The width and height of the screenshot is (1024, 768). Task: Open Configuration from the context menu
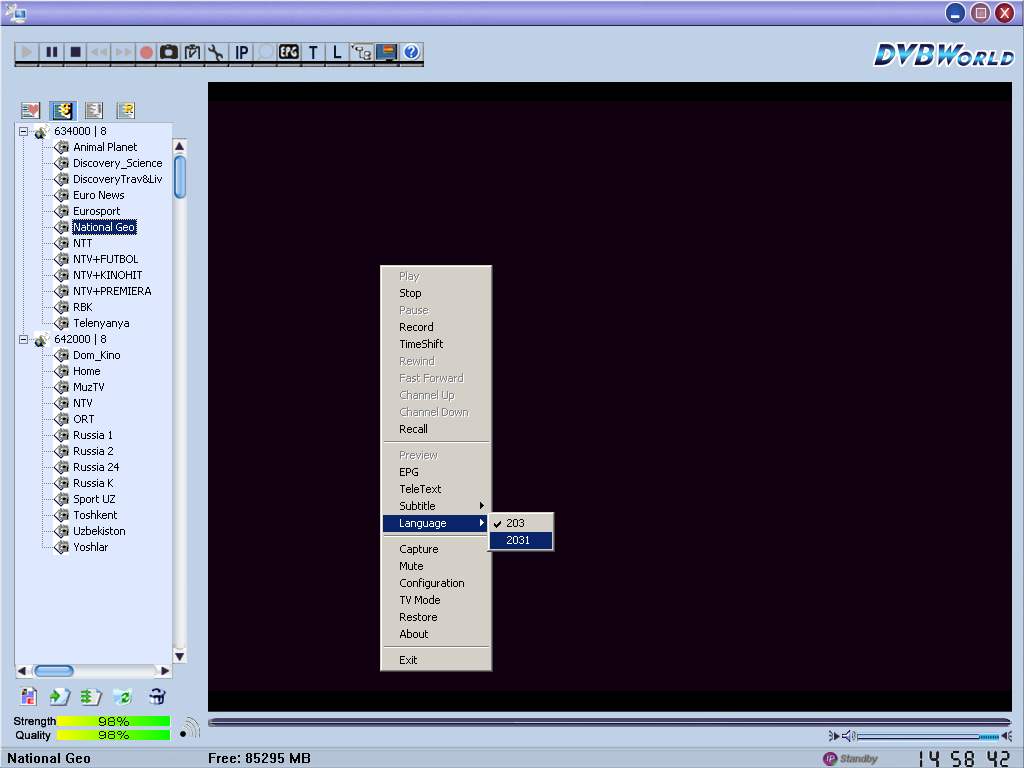point(432,583)
